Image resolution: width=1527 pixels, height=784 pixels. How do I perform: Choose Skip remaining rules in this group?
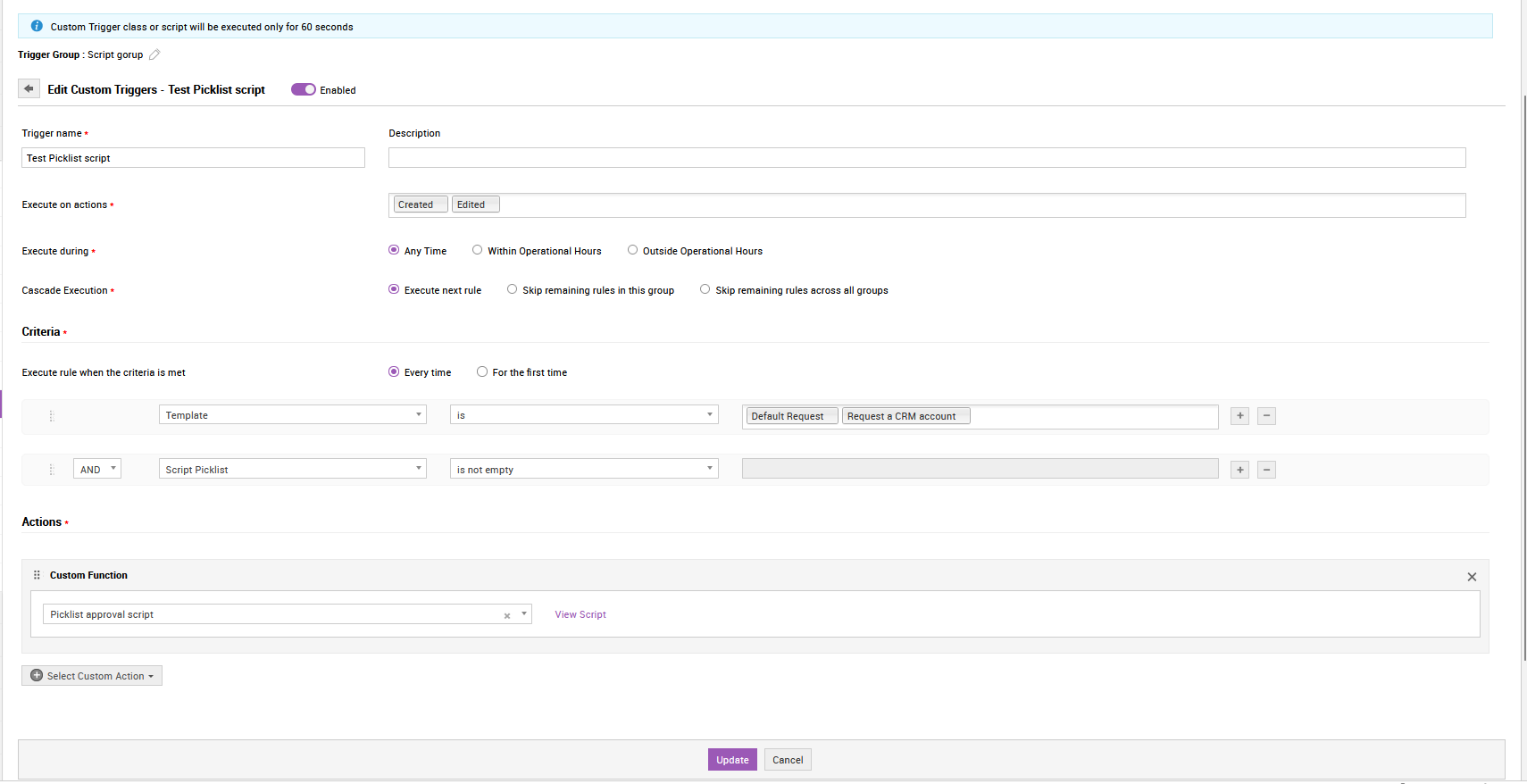[512, 289]
